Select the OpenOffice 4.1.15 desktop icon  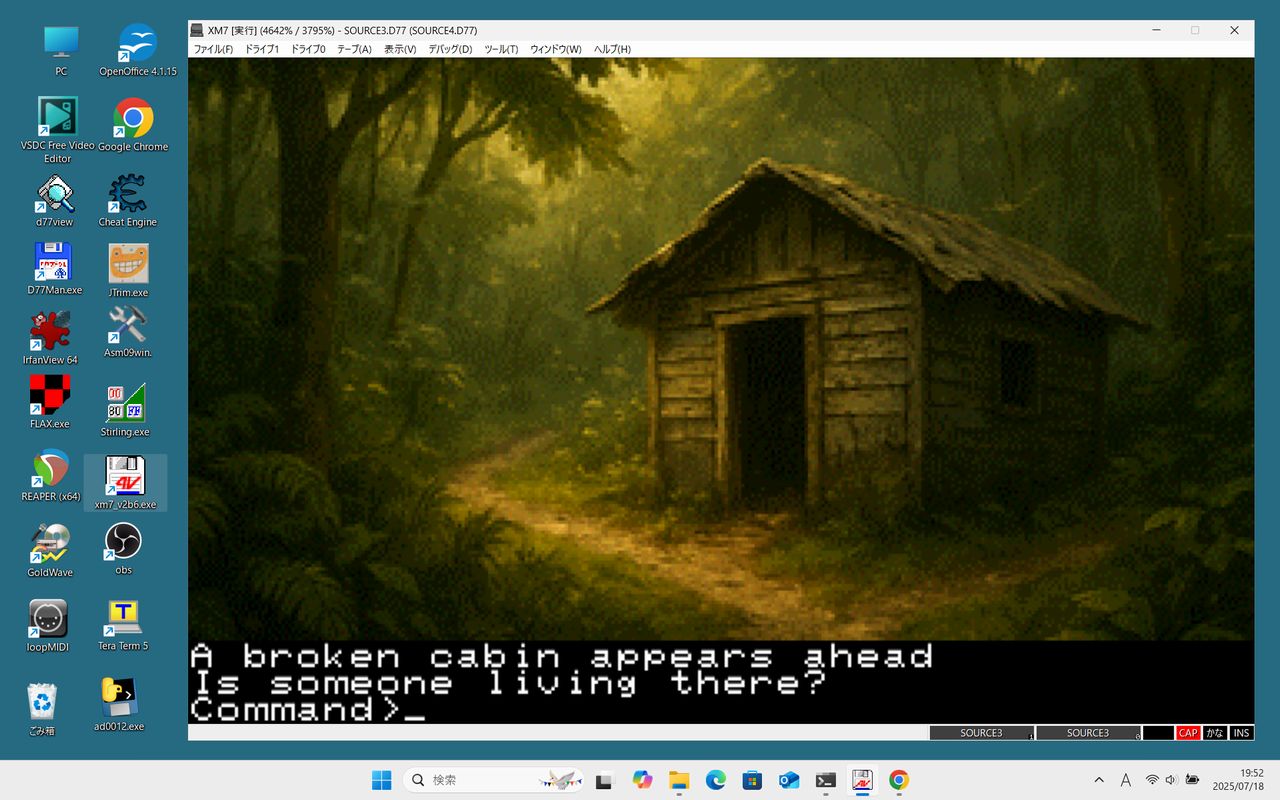[x=138, y=50]
